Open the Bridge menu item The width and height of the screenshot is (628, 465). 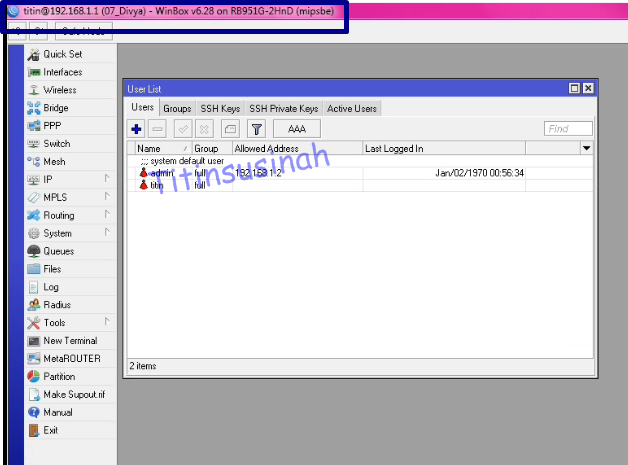point(70,108)
